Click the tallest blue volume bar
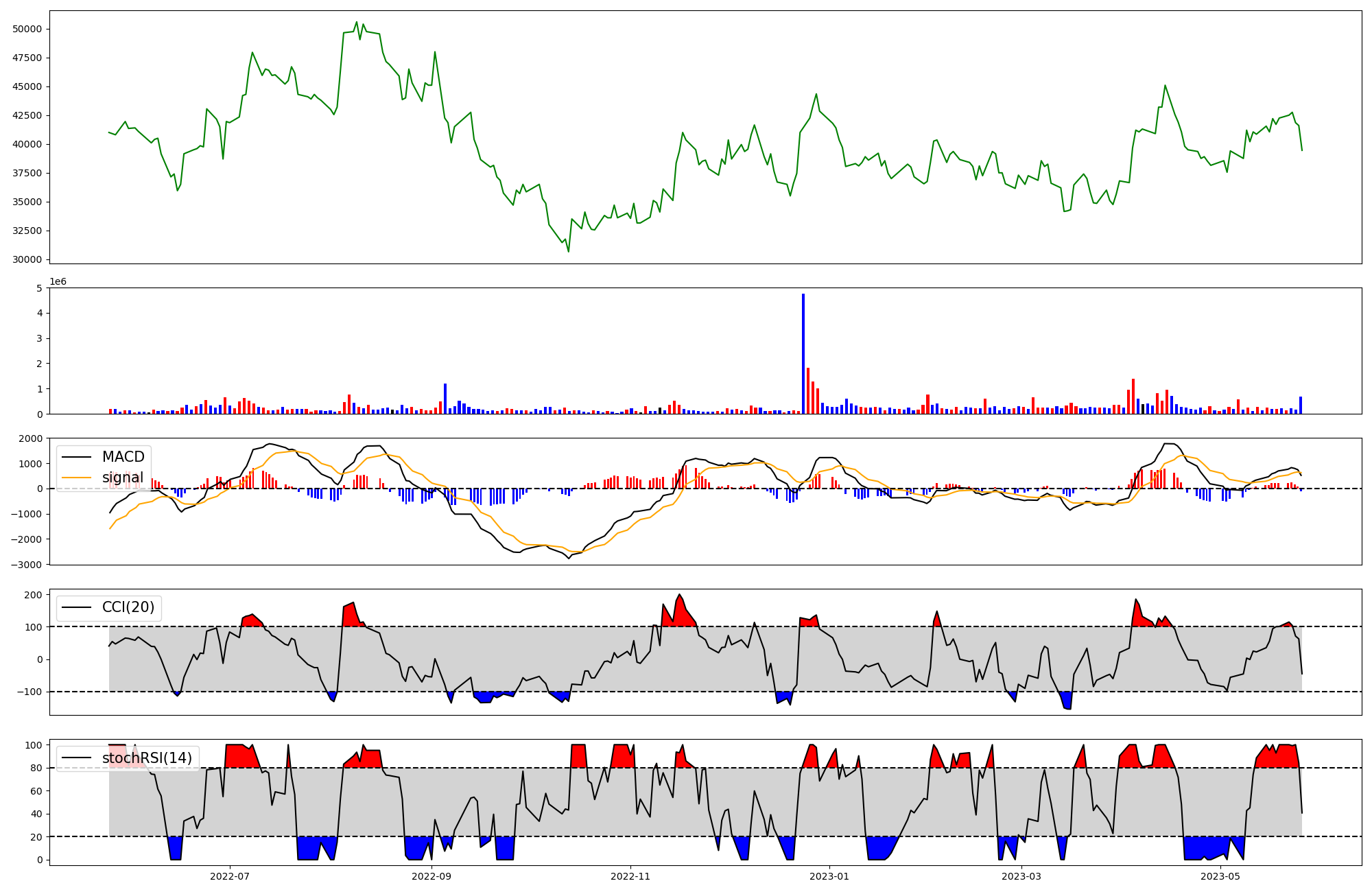 pos(803,353)
